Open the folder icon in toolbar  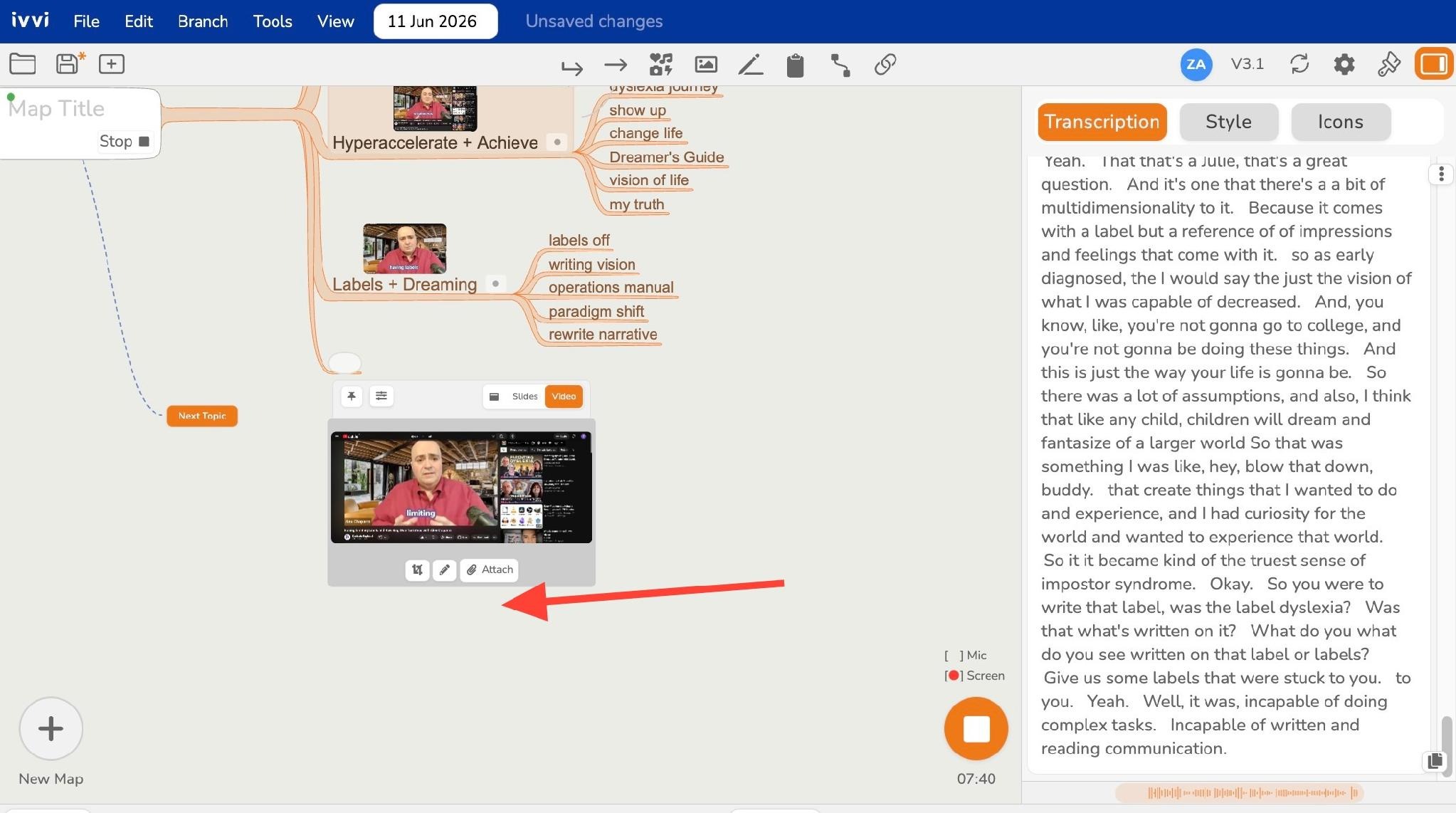pyautogui.click(x=23, y=64)
